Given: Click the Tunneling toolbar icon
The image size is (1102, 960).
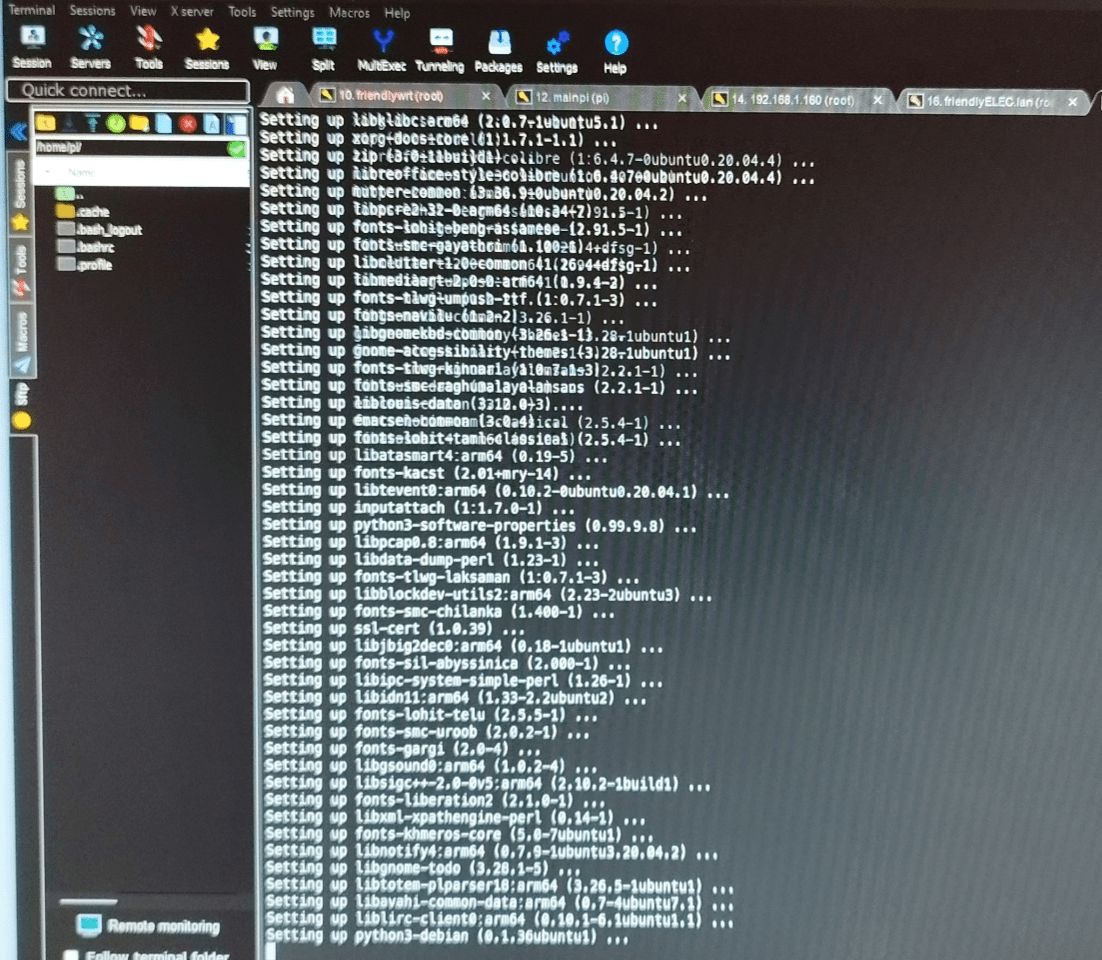Looking at the screenshot, I should (x=440, y=47).
